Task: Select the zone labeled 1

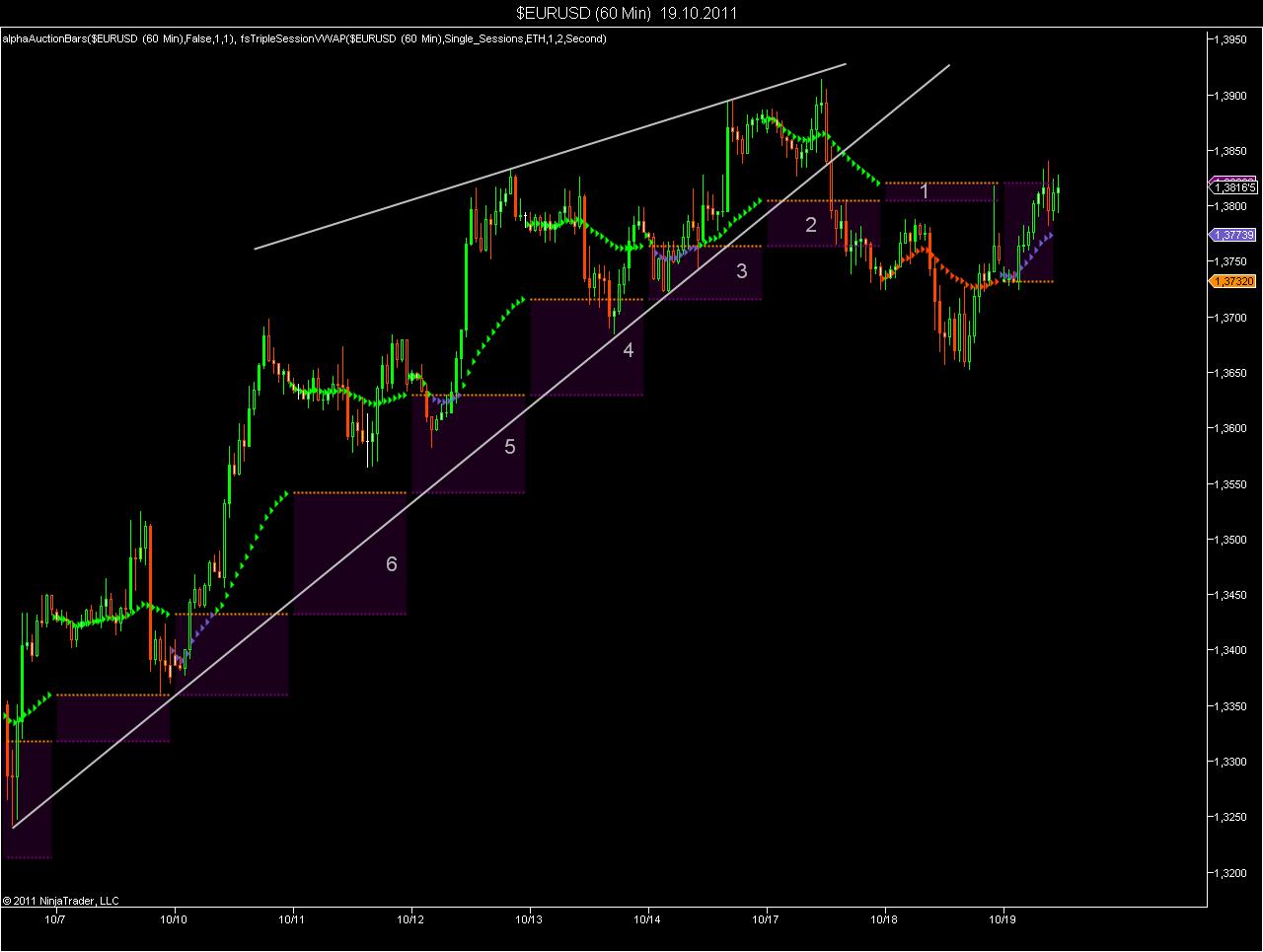Action: pos(941,191)
